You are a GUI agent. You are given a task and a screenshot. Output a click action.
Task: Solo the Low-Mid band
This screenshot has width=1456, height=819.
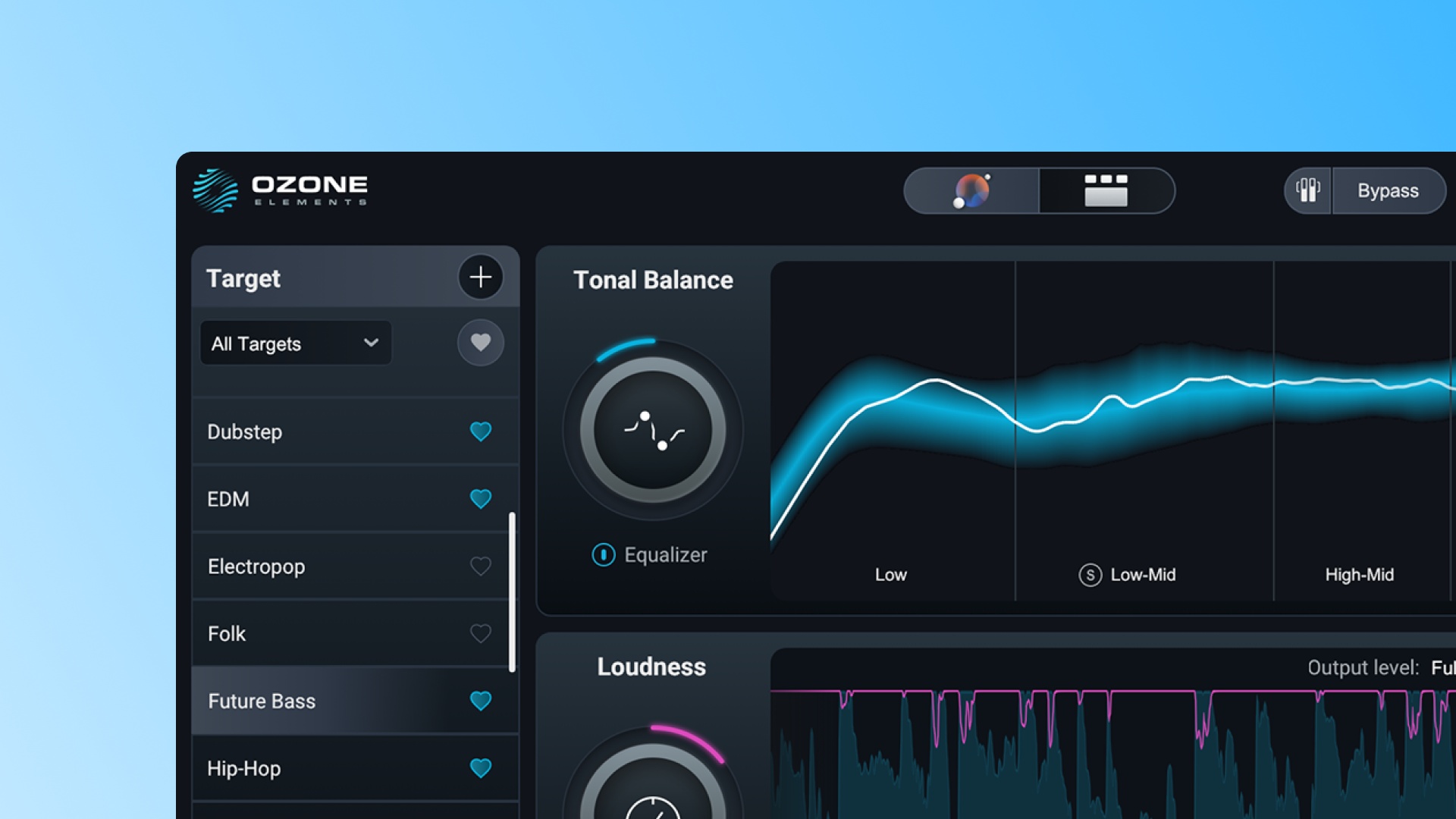(x=1090, y=575)
